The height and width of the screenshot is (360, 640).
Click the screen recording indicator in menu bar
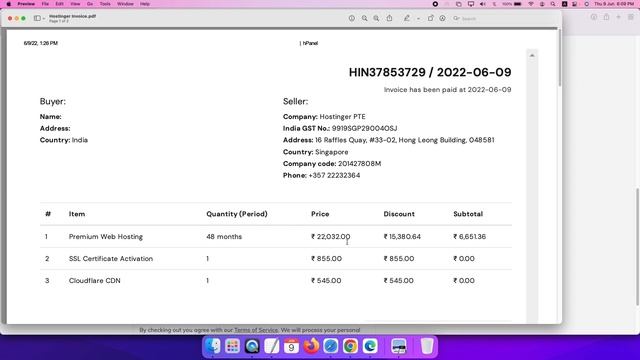click(x=435, y=4)
